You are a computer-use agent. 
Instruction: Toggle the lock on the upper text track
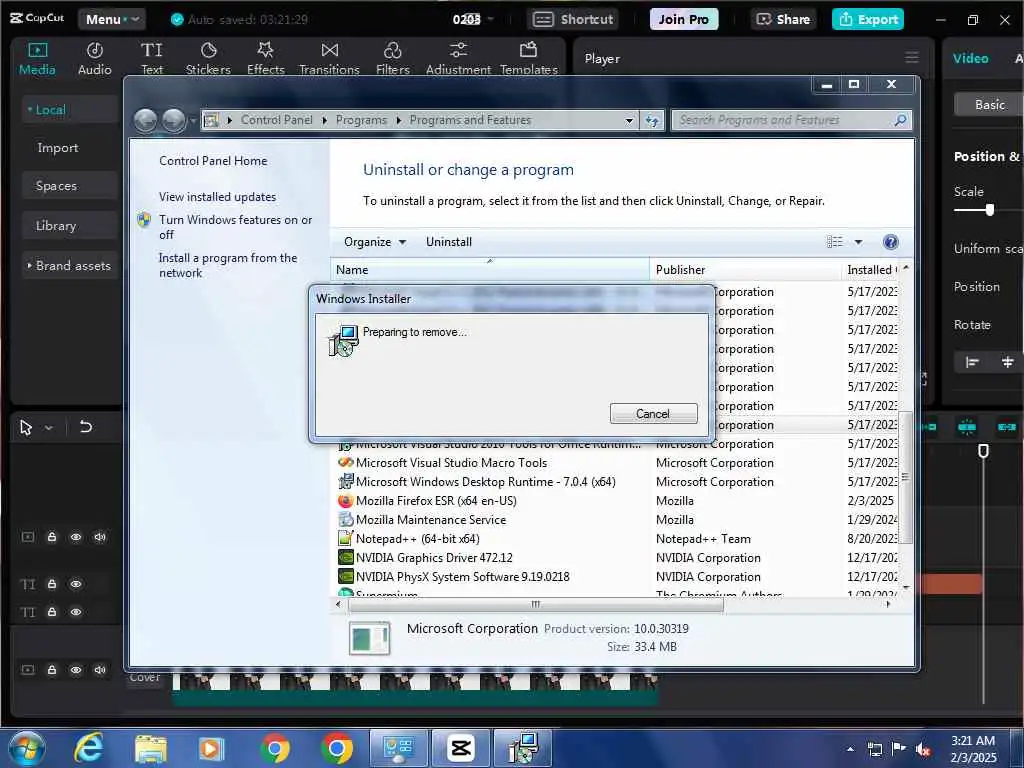point(52,584)
